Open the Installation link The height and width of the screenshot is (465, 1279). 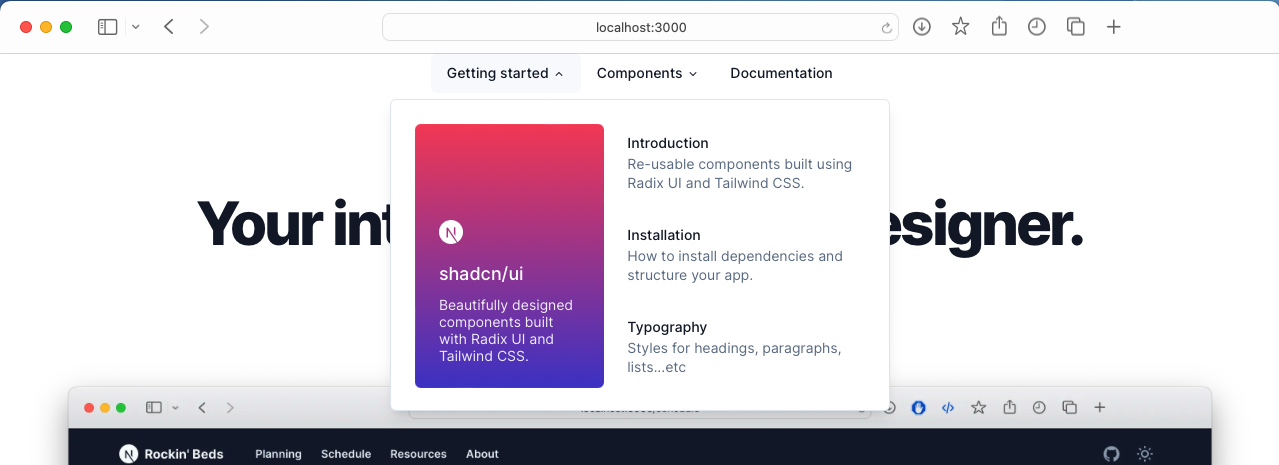[x=664, y=235]
